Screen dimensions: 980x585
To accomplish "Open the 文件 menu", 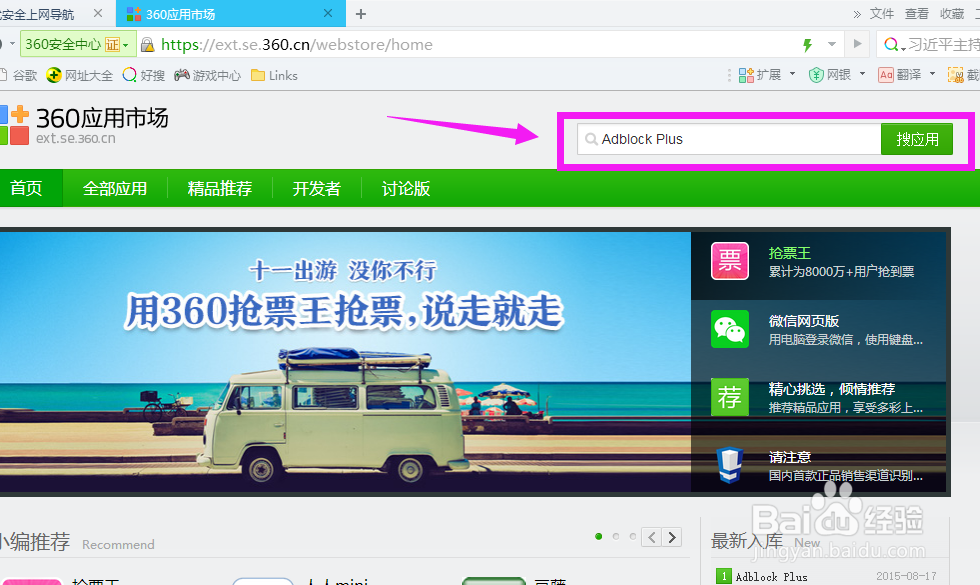I will 882,14.
